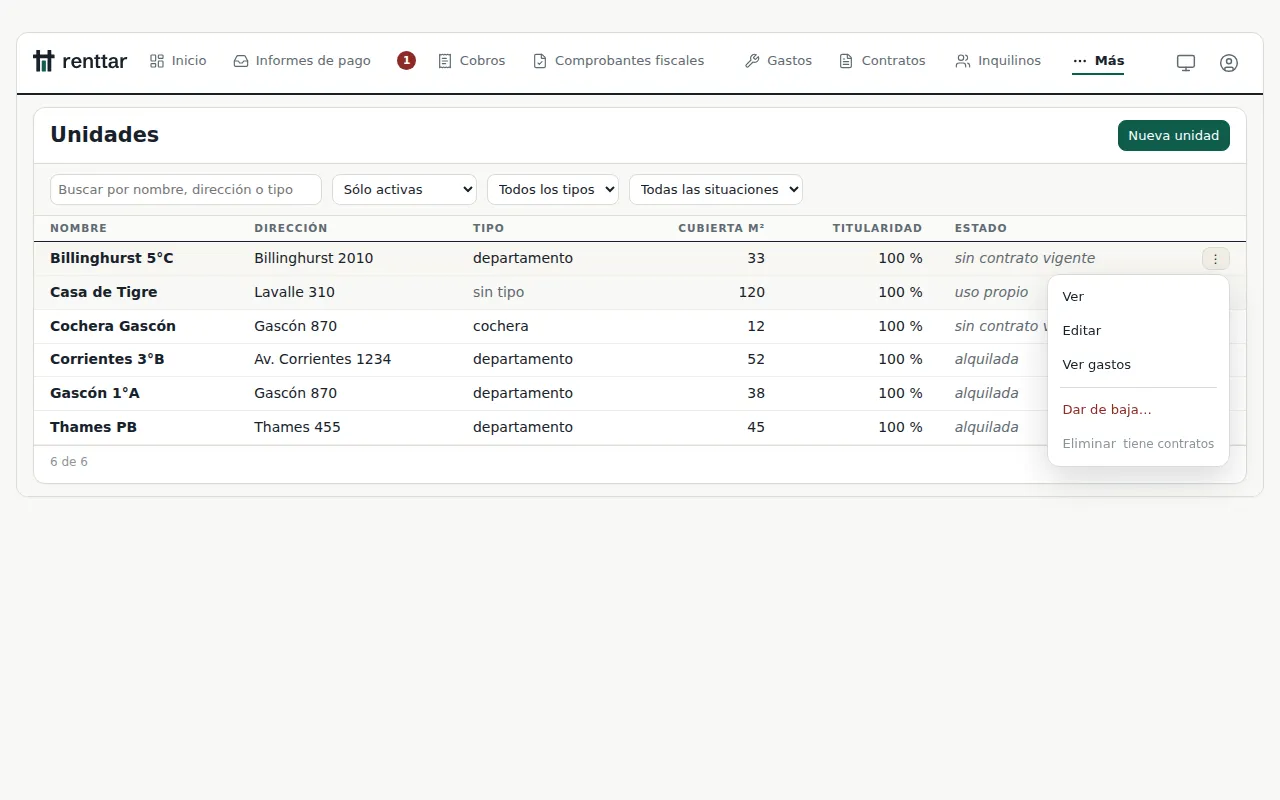Open the Contratos page
This screenshot has height=800, width=1280.
(x=882, y=61)
